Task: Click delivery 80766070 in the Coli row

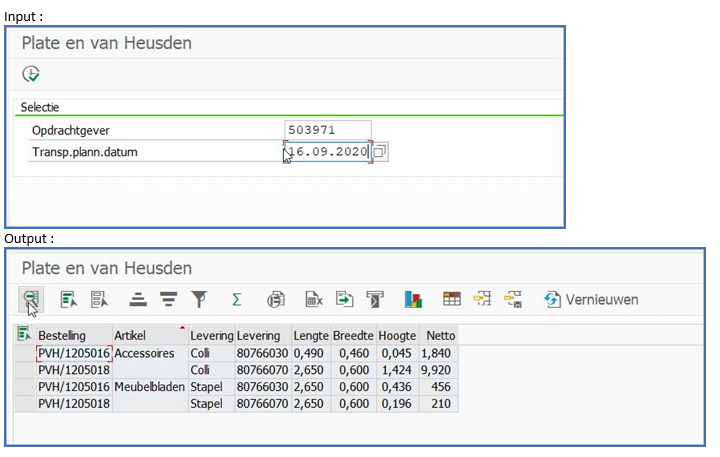Action: click(263, 370)
